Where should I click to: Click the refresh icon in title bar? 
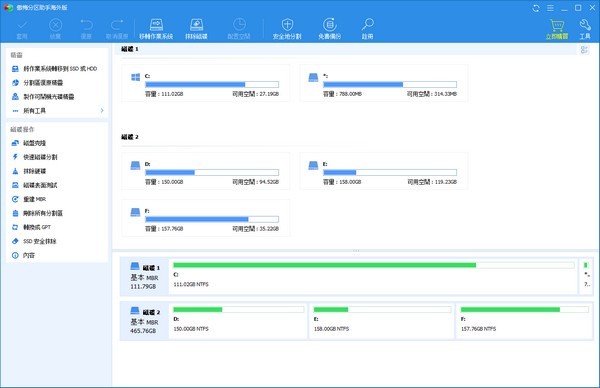[x=536, y=8]
